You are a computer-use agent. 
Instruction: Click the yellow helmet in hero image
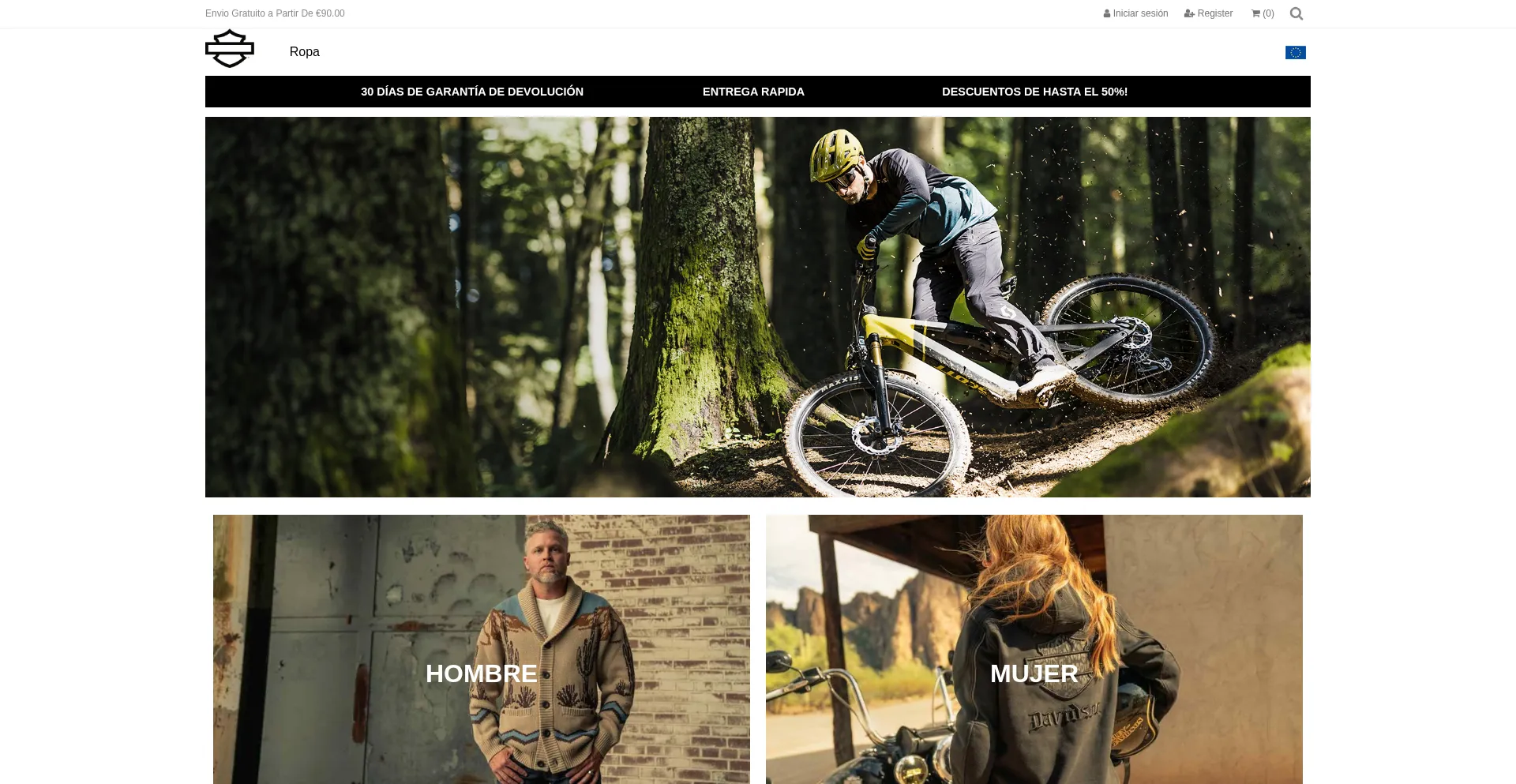point(837,152)
